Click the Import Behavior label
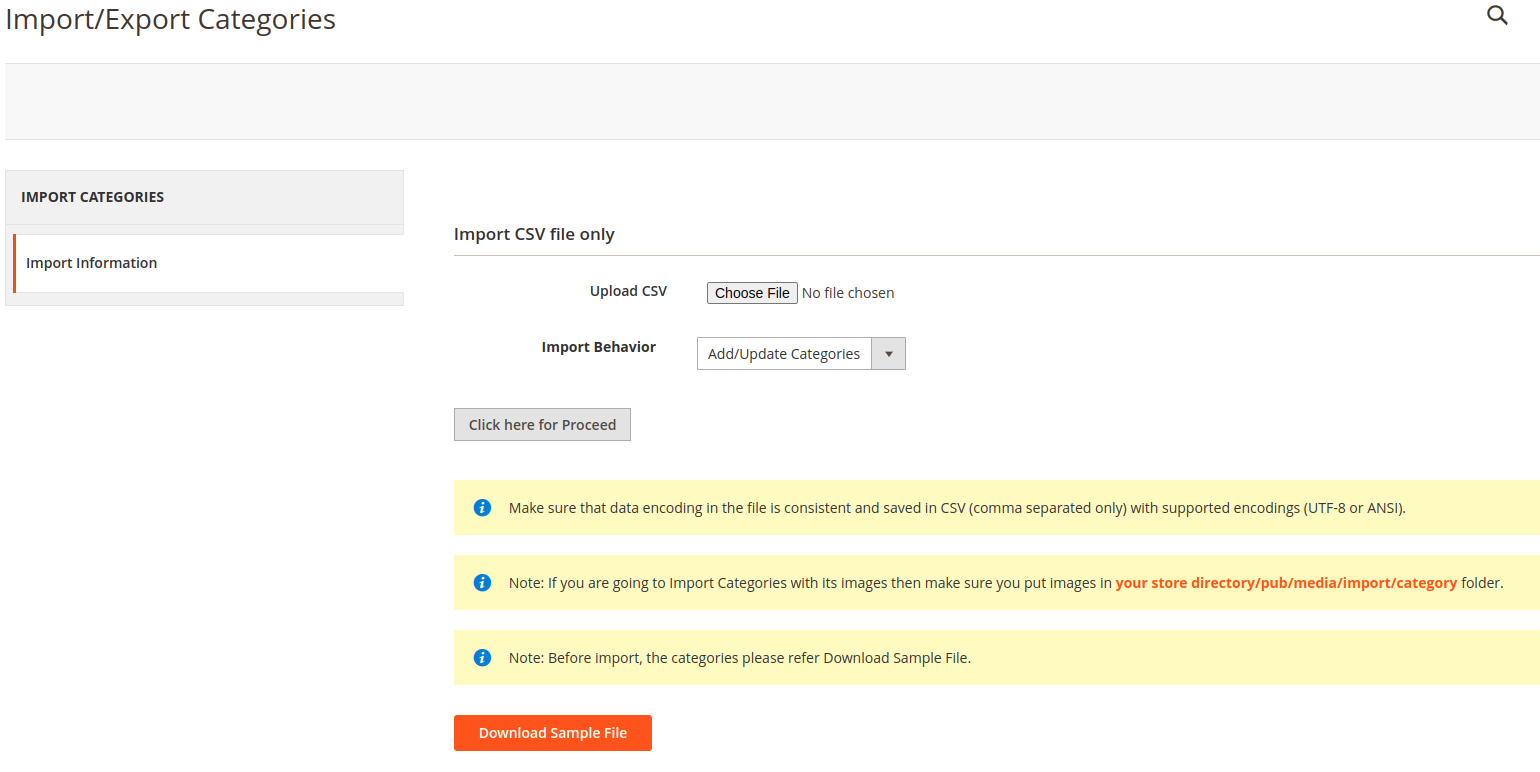The image size is (1540, 772). click(599, 347)
